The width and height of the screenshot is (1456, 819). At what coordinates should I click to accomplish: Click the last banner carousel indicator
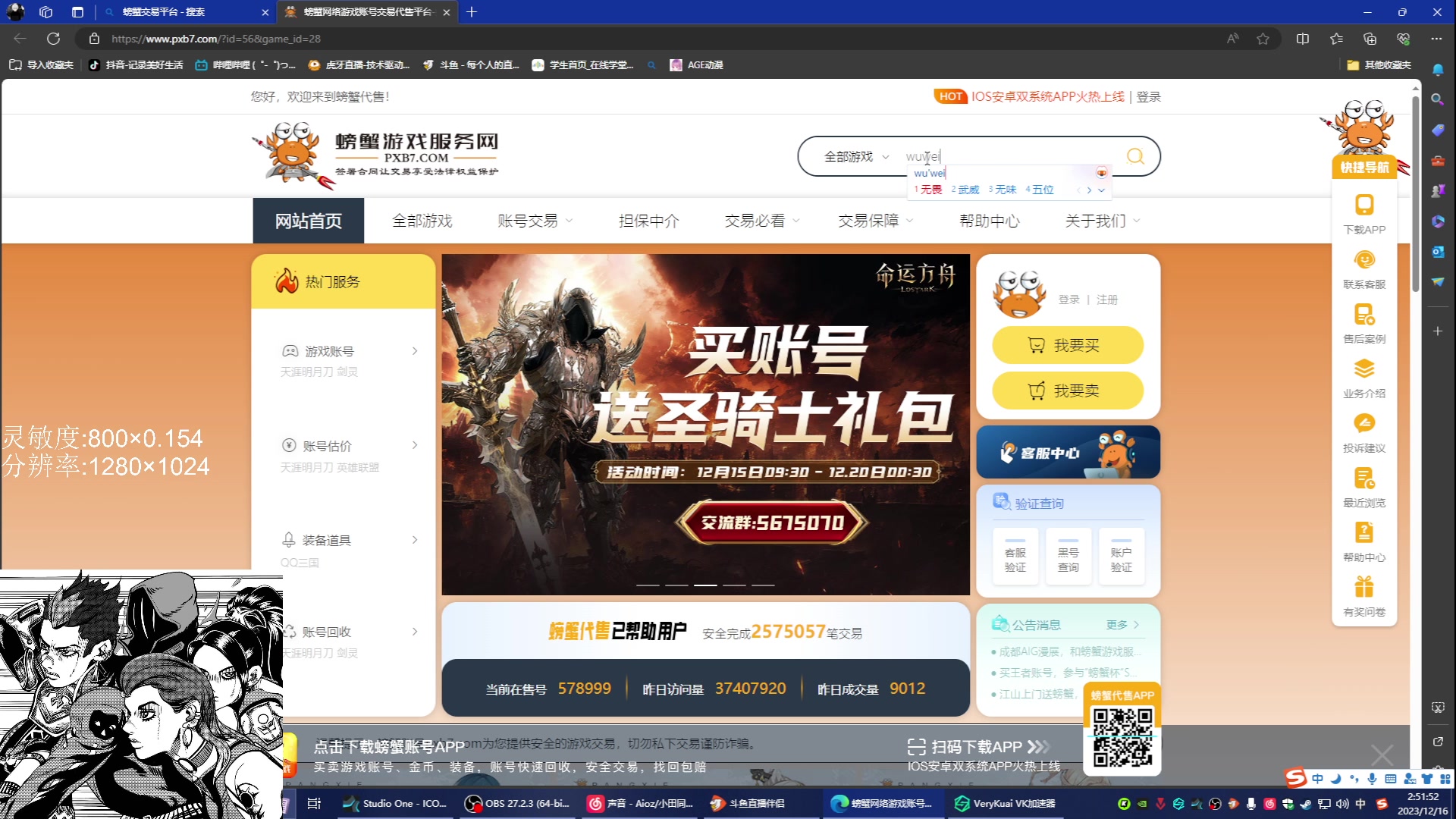pyautogui.click(x=763, y=585)
